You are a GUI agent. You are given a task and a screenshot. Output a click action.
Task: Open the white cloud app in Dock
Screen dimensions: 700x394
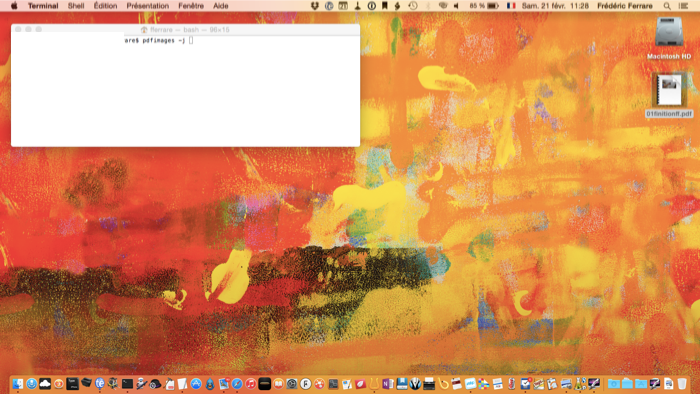(45, 384)
